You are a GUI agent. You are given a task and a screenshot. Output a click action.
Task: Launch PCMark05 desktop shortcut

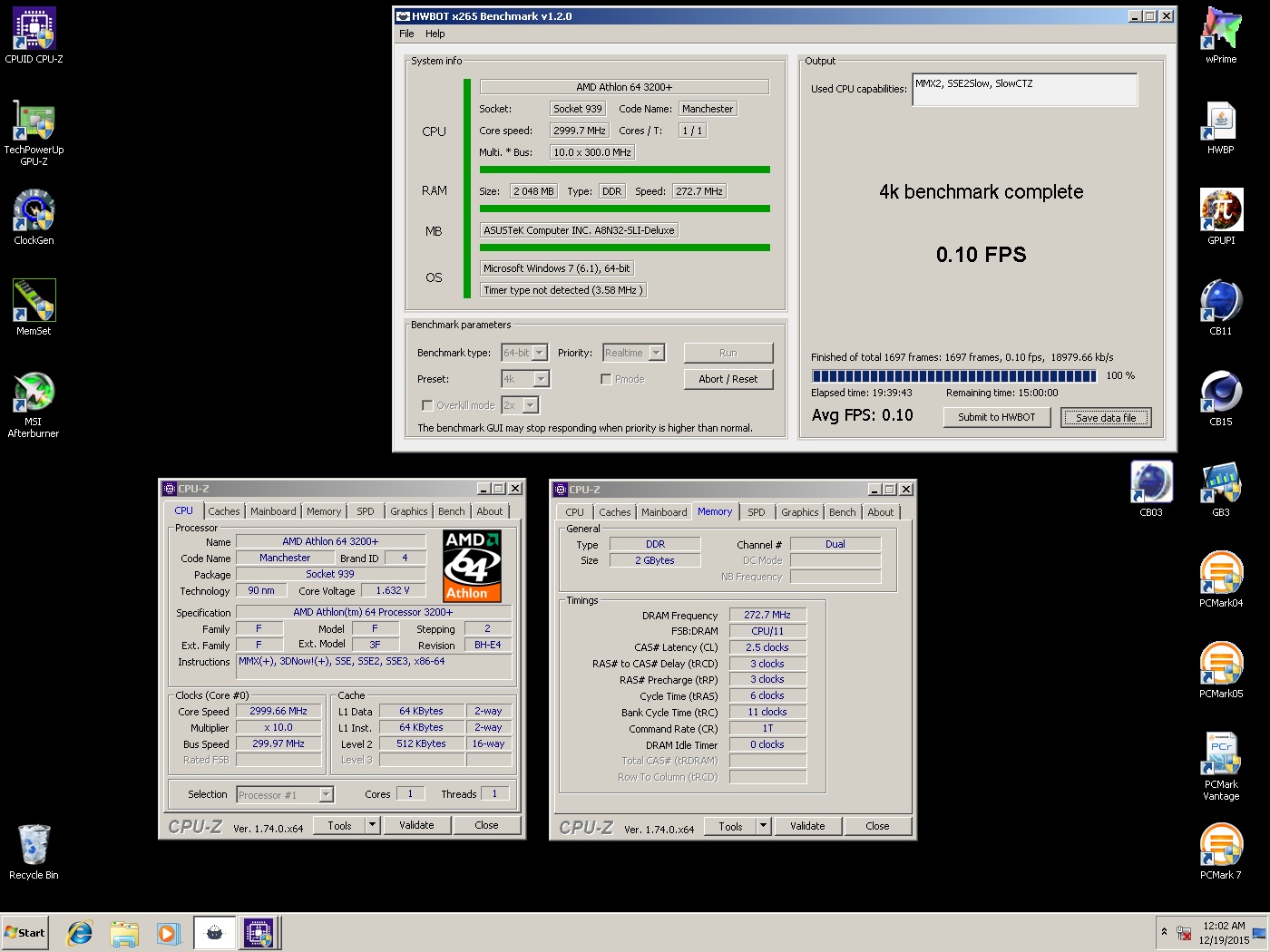1221,671
